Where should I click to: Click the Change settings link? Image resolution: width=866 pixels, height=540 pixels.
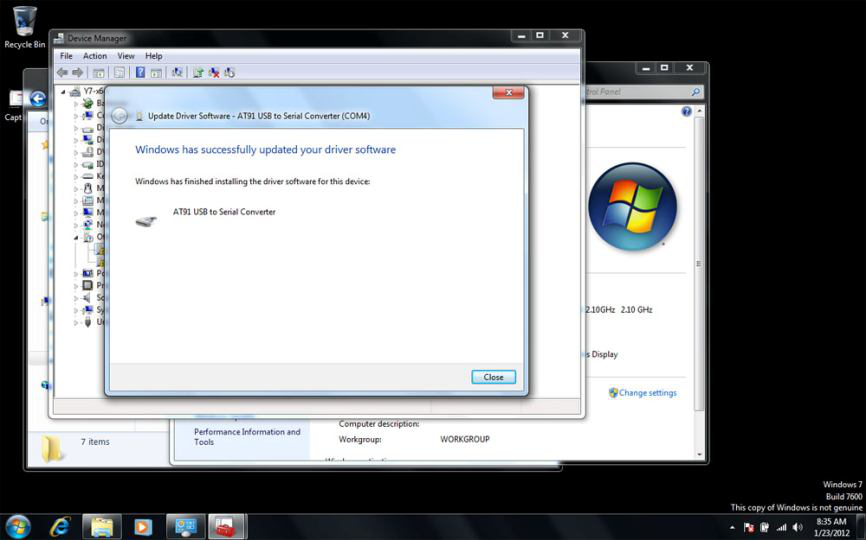[647, 393]
